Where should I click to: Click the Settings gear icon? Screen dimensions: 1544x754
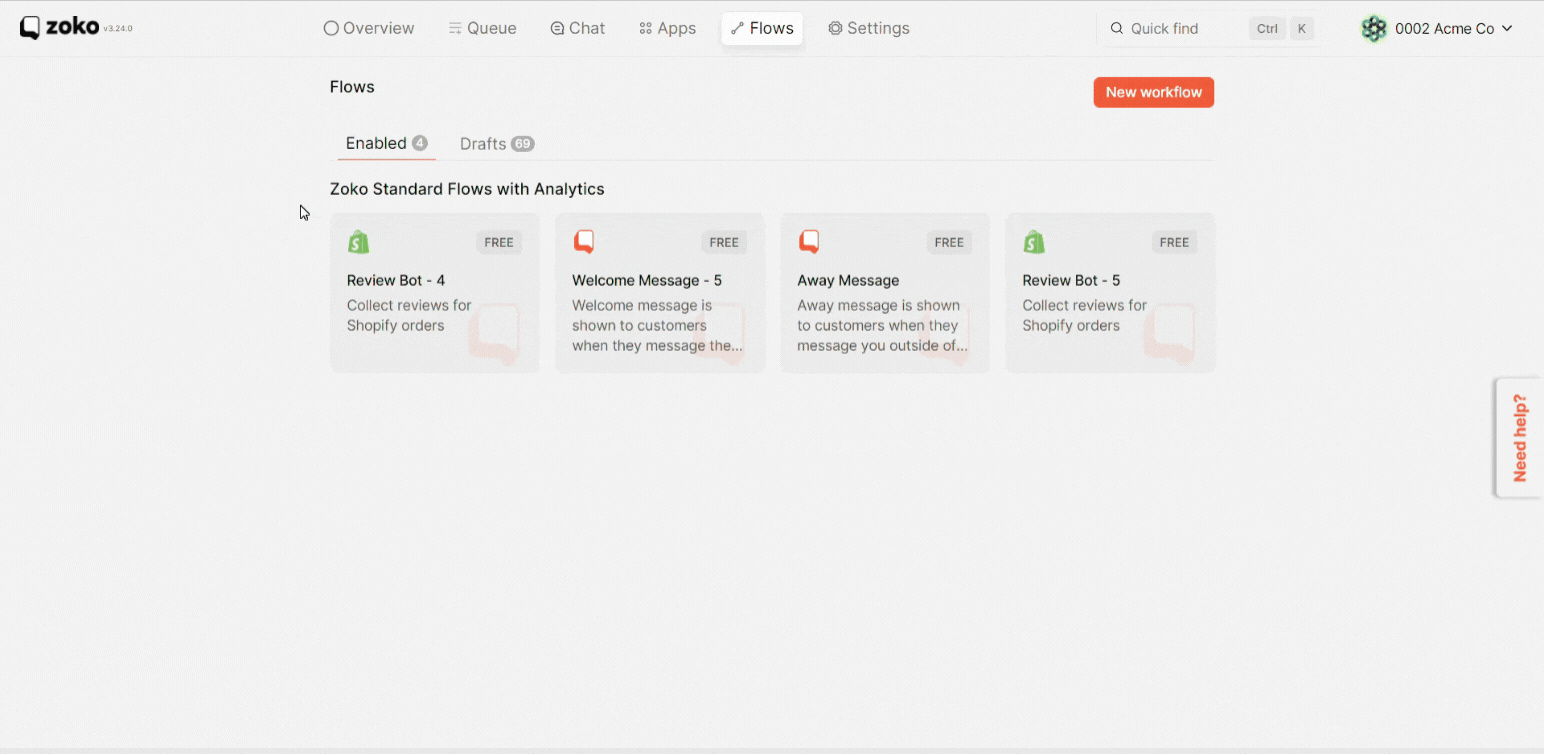pyautogui.click(x=835, y=28)
